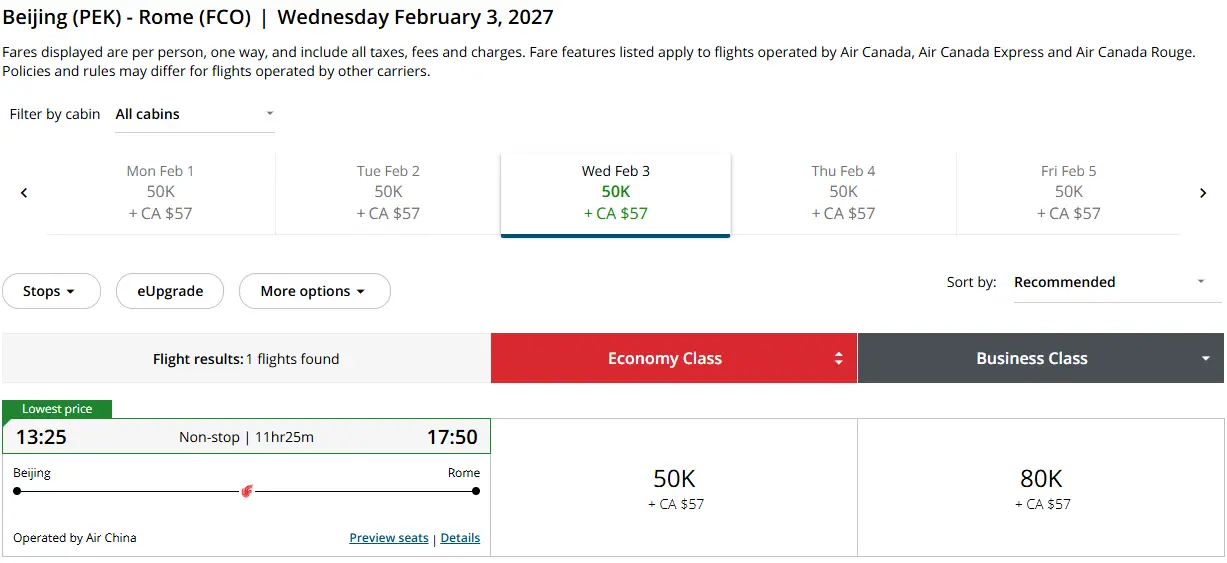Click the Economy Class sort arrows icon
Screen dimensions: 1227x563
coord(839,359)
